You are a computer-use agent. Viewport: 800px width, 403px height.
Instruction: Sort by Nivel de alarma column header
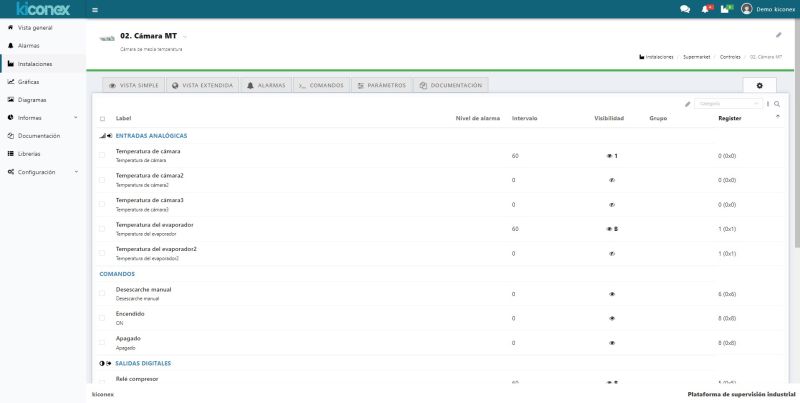pos(478,118)
